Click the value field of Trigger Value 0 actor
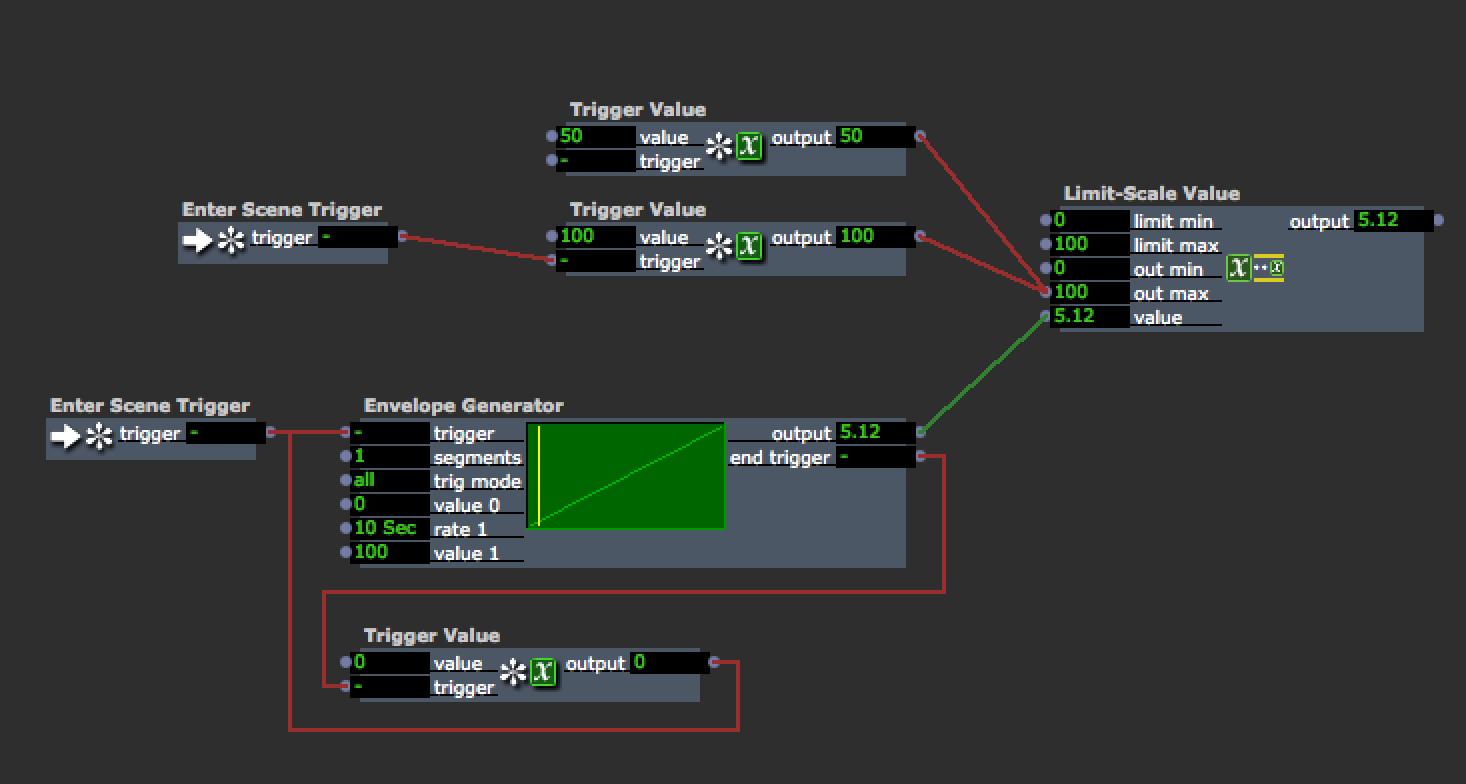 (390, 662)
